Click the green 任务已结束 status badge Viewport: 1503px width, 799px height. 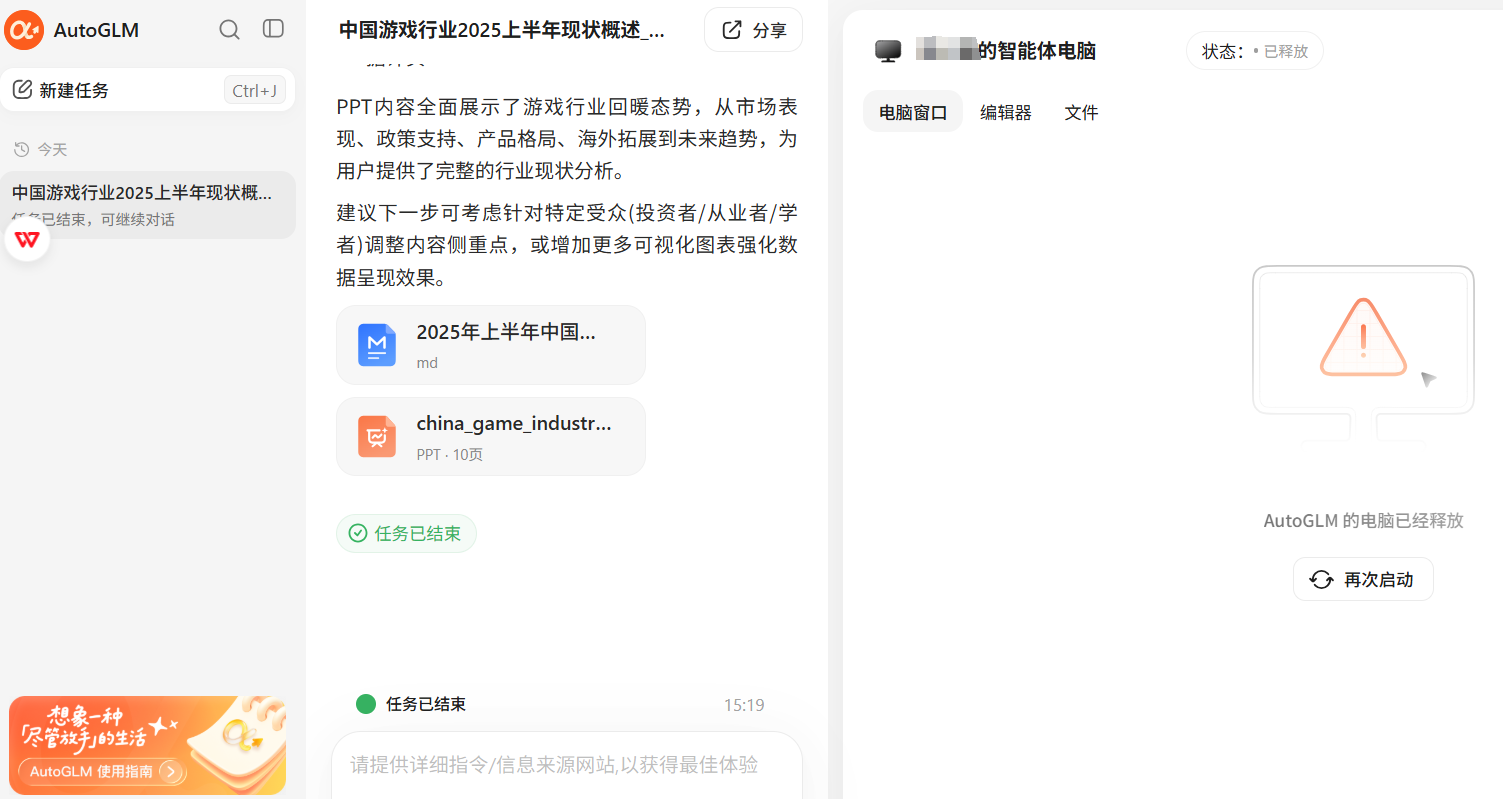[406, 534]
